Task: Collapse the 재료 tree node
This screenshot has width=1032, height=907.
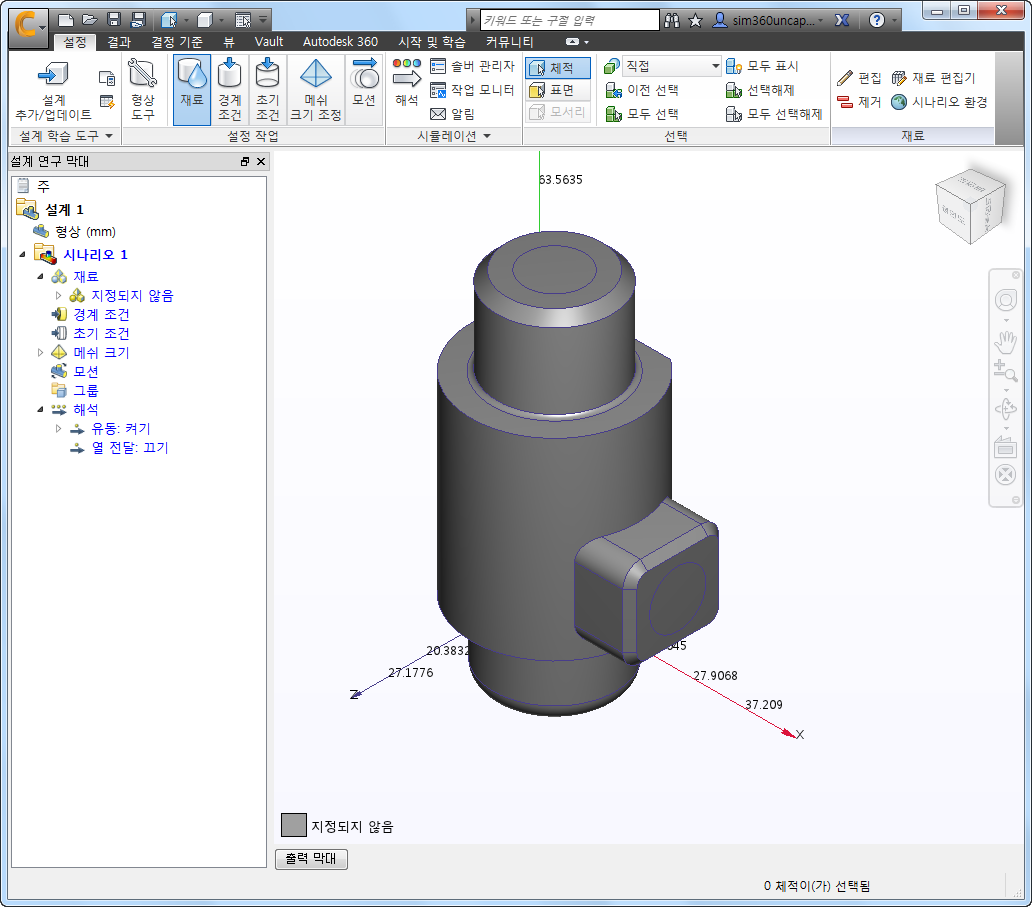Action: 40,276
